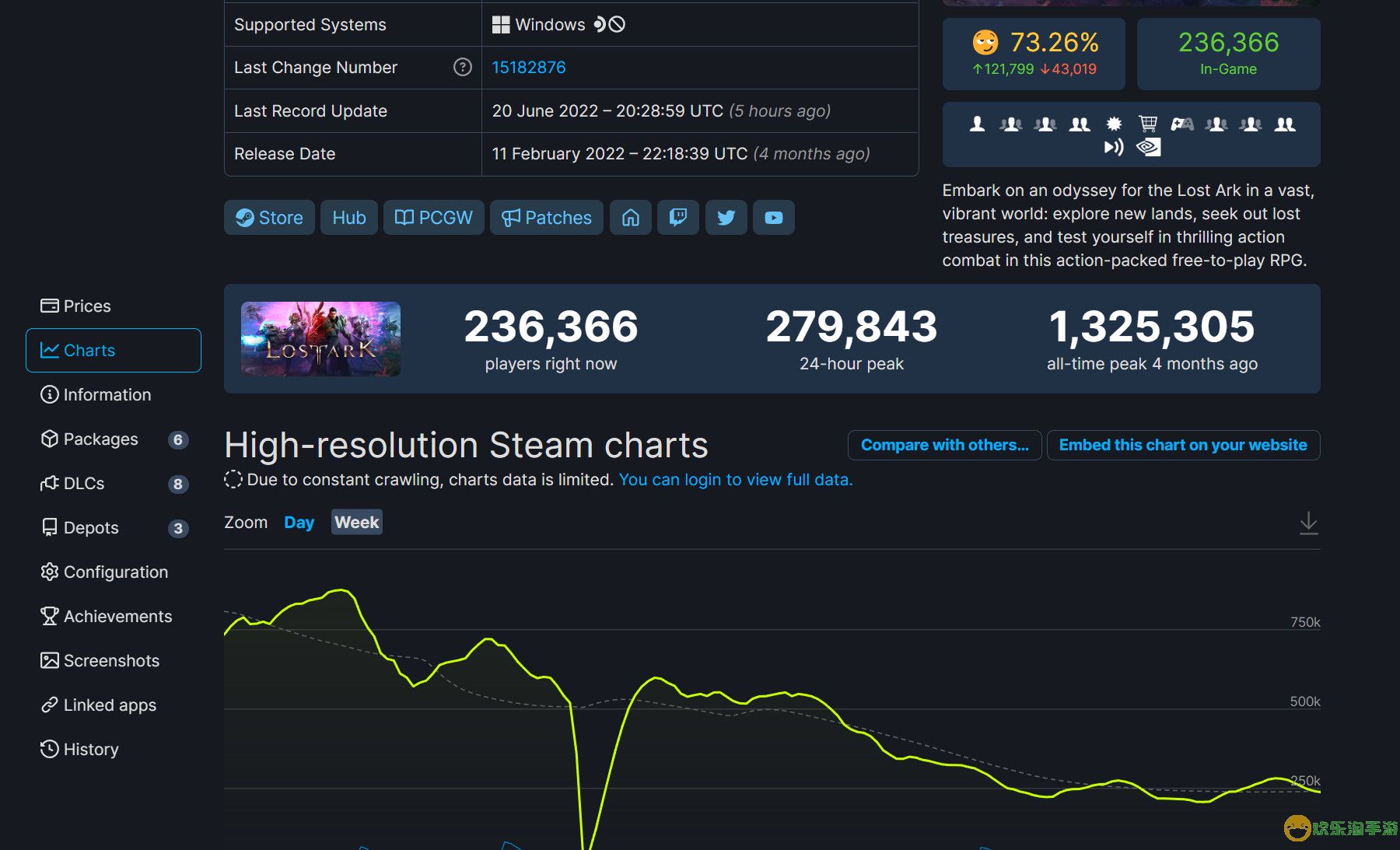The image size is (1400, 850).
Task: Click Compare with others button
Action: coord(944,445)
